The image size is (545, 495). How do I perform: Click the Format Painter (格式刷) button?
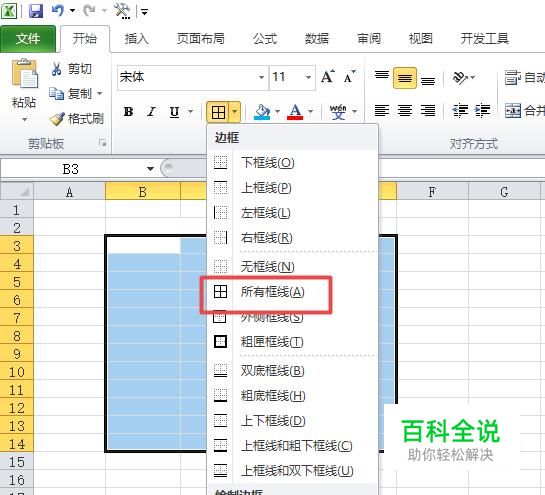76,119
